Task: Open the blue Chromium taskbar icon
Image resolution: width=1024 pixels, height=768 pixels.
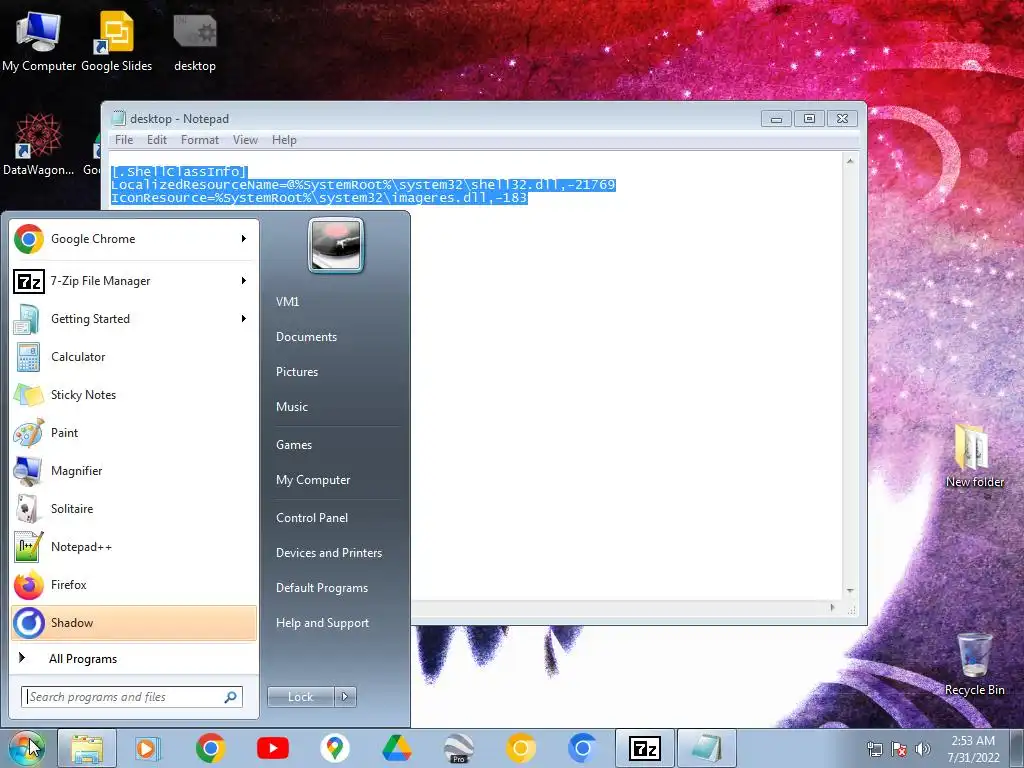Action: click(x=583, y=748)
